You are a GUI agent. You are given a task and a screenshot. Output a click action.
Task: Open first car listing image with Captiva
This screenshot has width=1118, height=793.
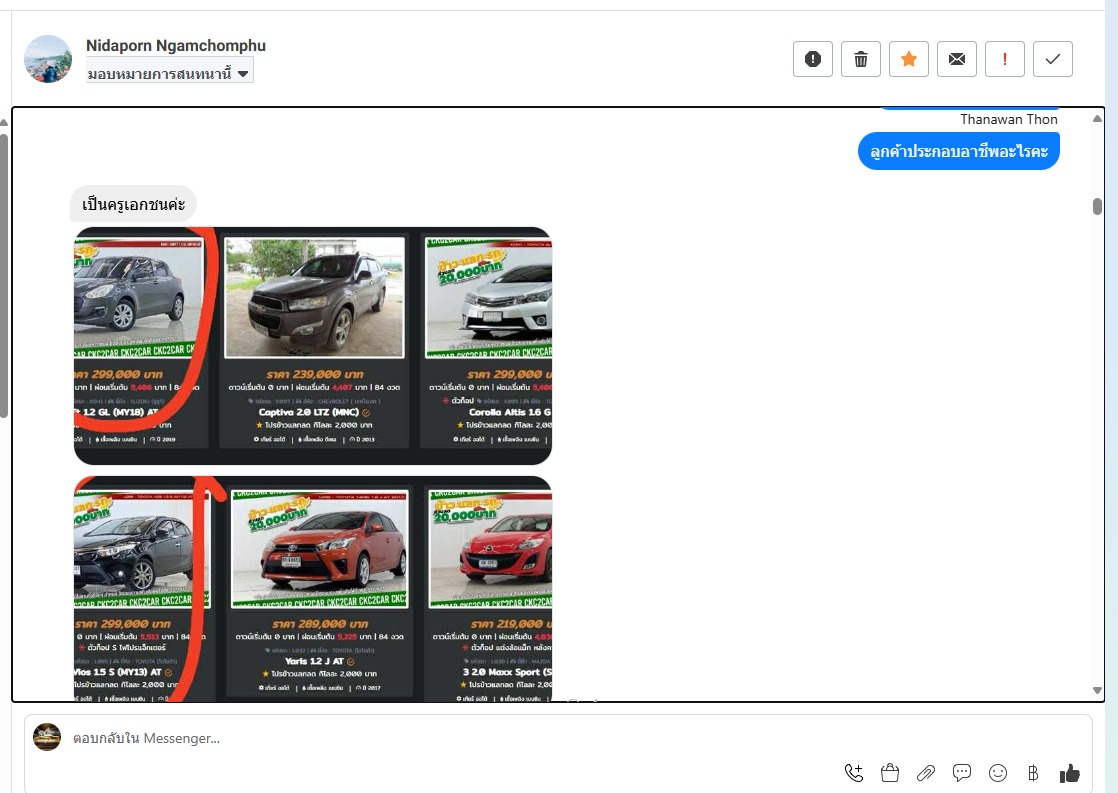[x=313, y=346]
